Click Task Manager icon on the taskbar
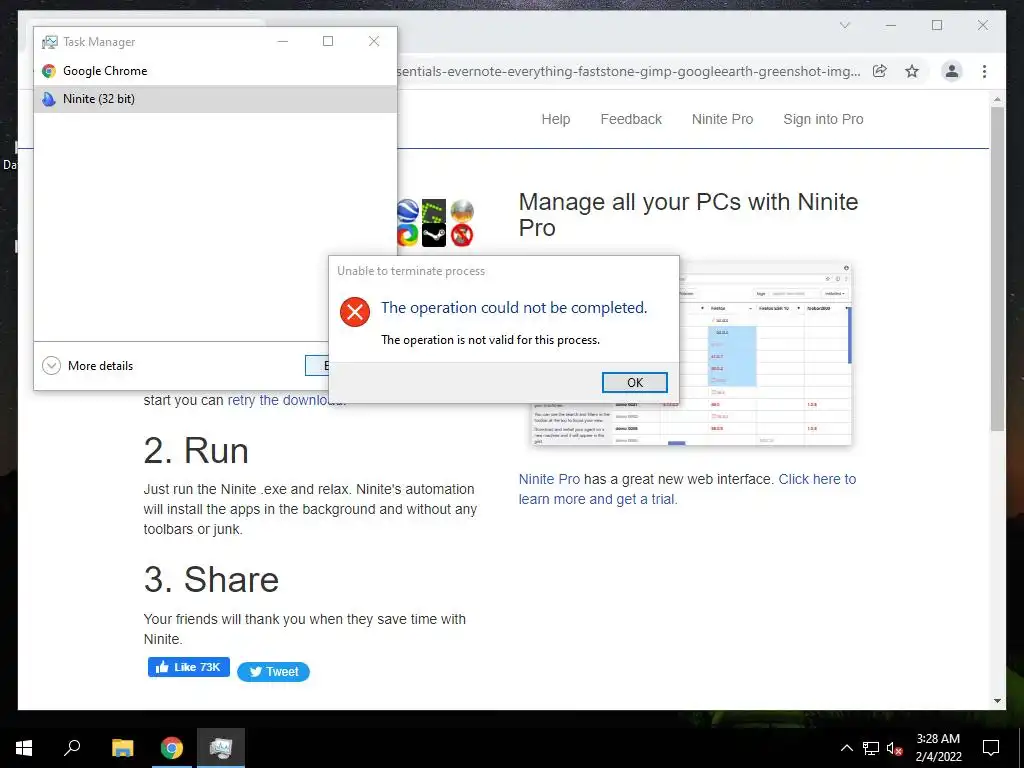The height and width of the screenshot is (768, 1024). [x=221, y=748]
